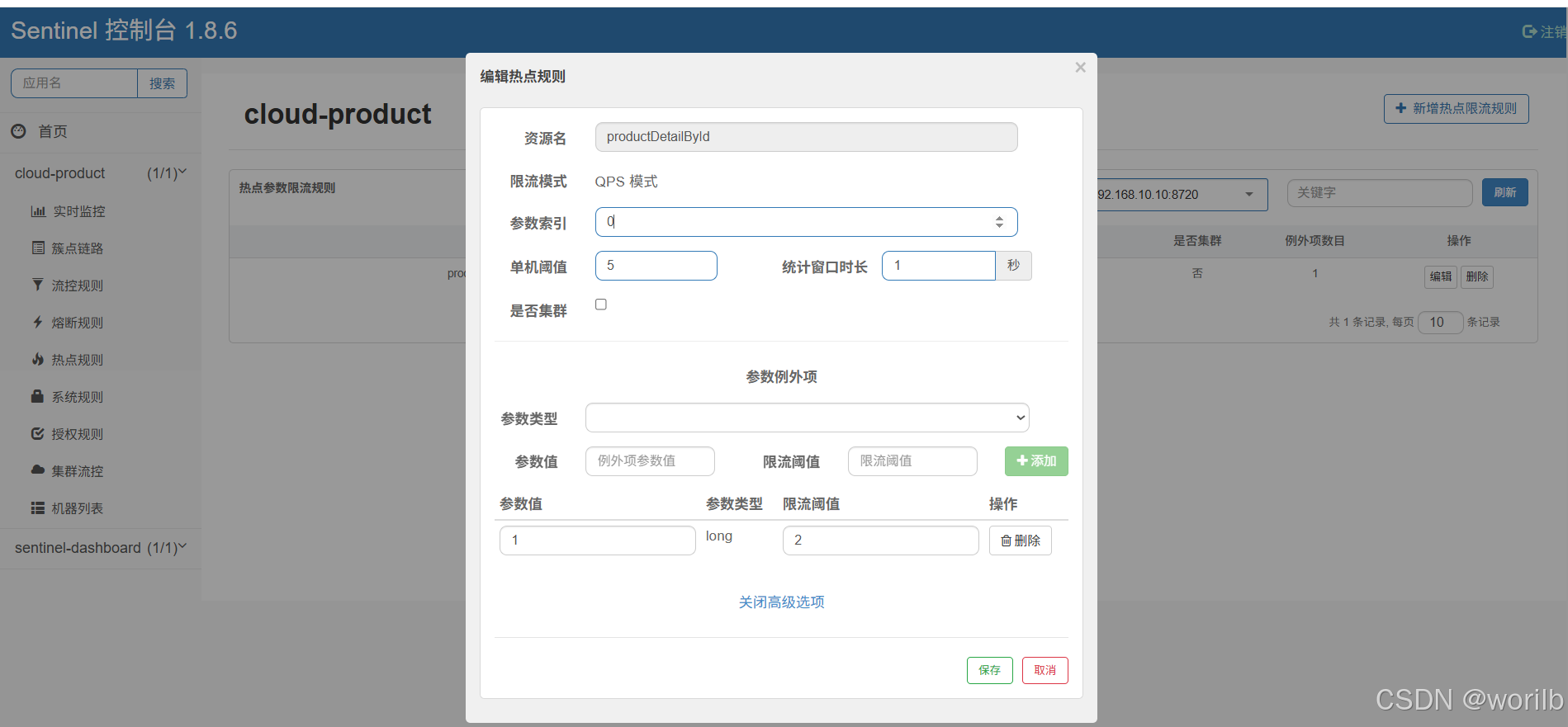1568x727 pixels.
Task: Open 簇点链路 menu item
Action: (x=78, y=248)
